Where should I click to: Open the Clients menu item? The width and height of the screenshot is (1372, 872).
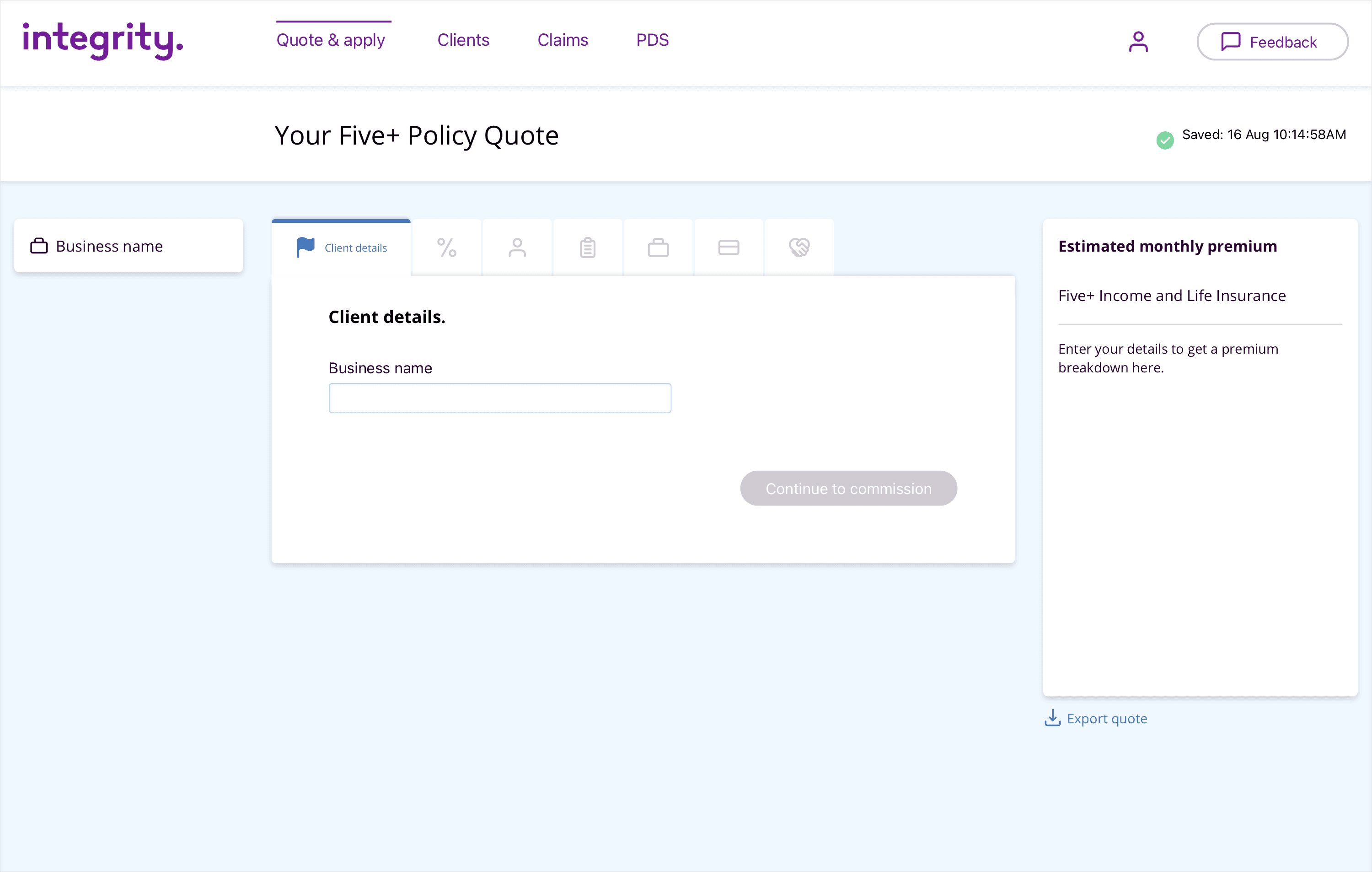[x=463, y=40]
